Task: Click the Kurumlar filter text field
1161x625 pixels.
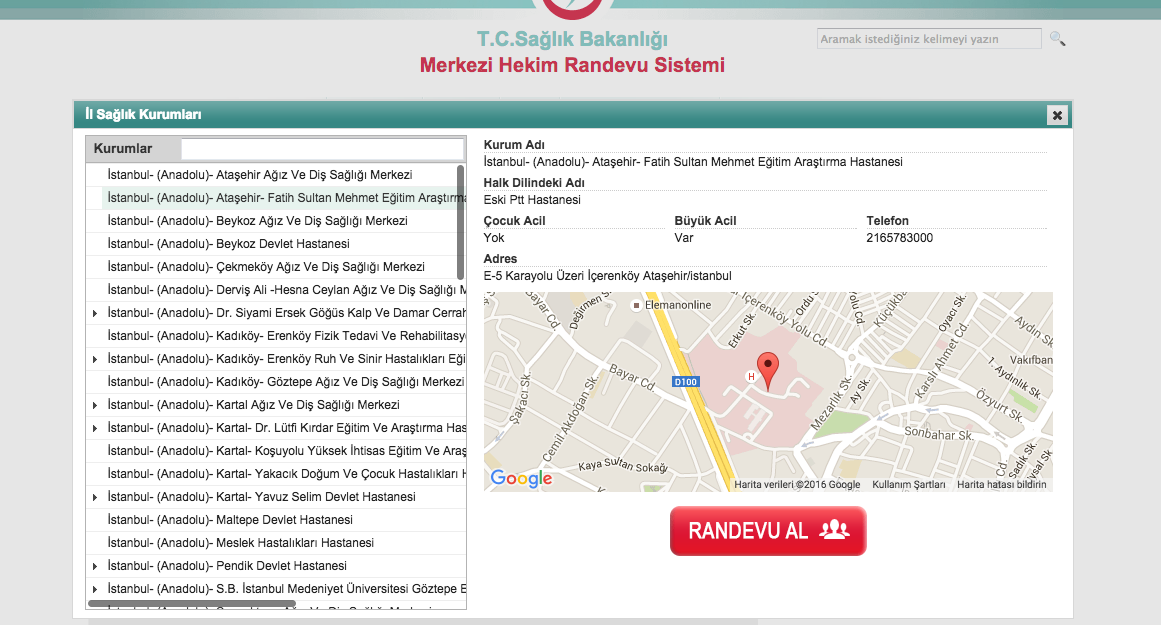Action: point(322,149)
